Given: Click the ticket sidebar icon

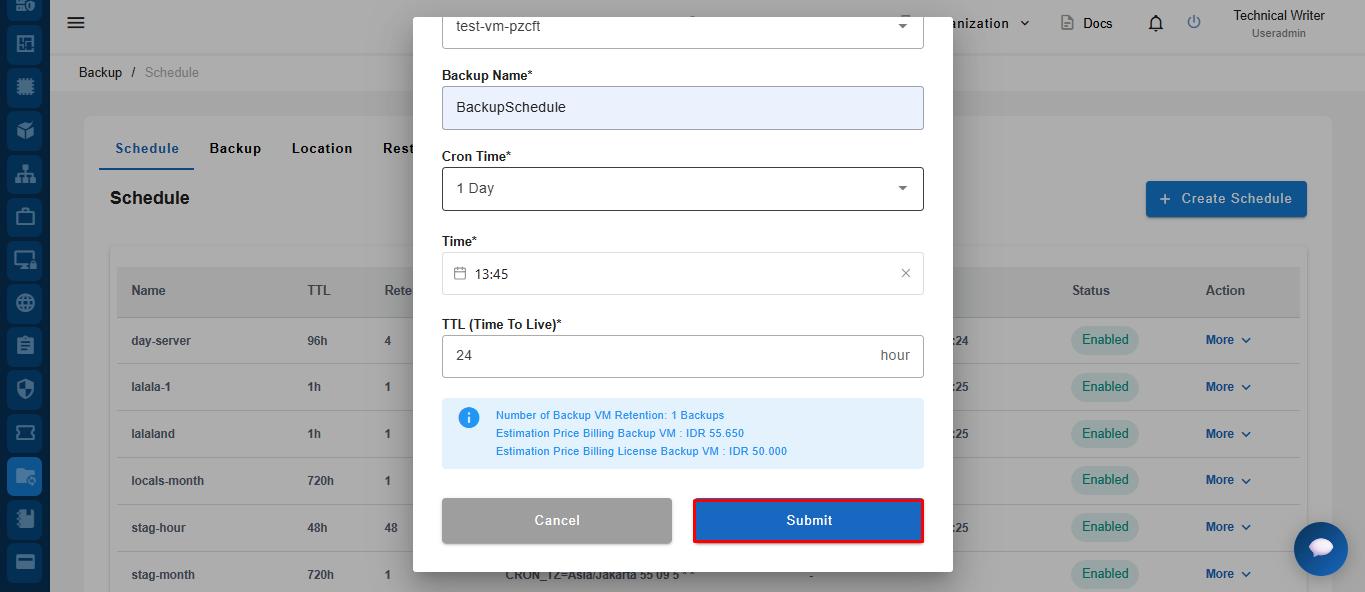Looking at the screenshot, I should click(25, 432).
